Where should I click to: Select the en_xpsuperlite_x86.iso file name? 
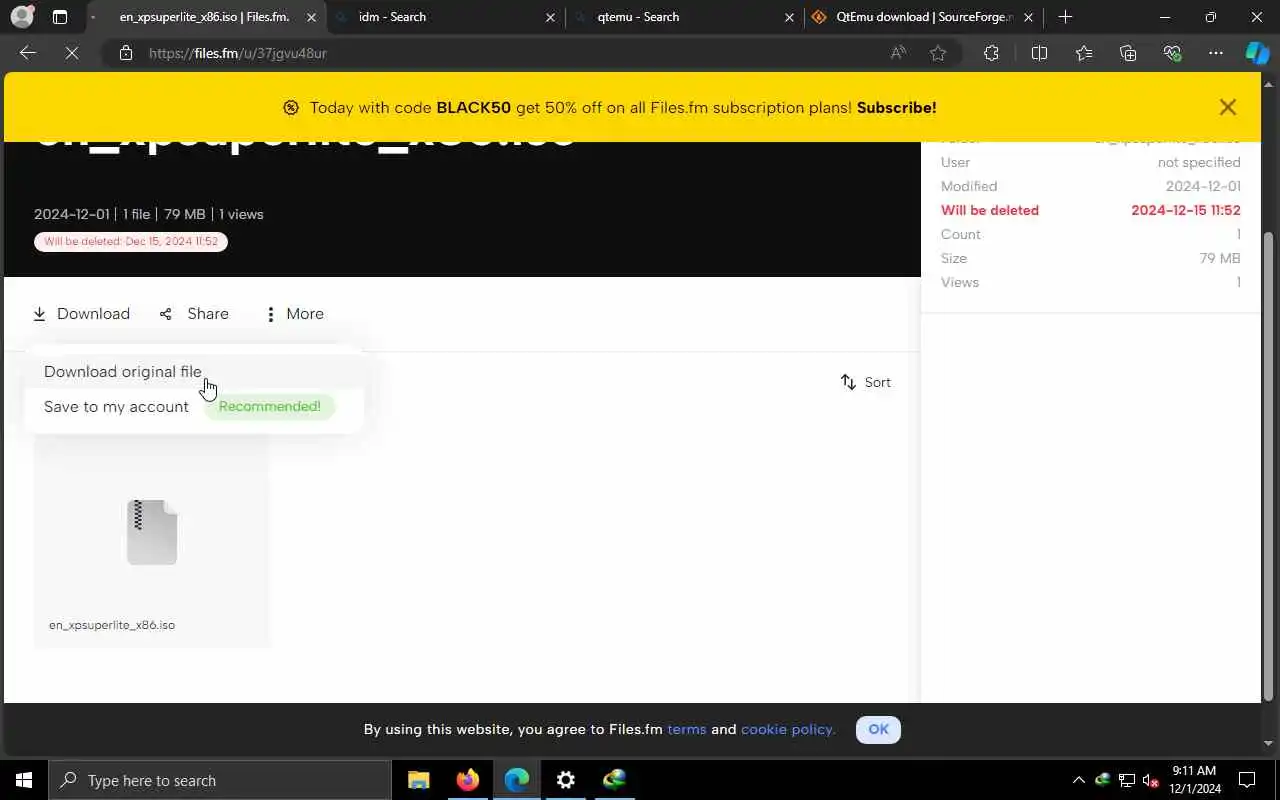(112, 625)
